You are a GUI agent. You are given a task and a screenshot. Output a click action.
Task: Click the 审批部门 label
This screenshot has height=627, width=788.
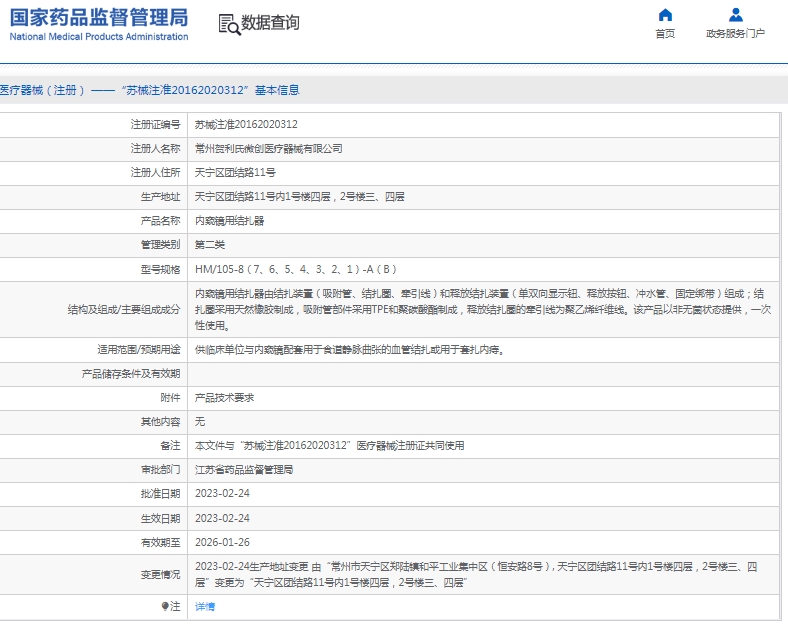(160, 470)
